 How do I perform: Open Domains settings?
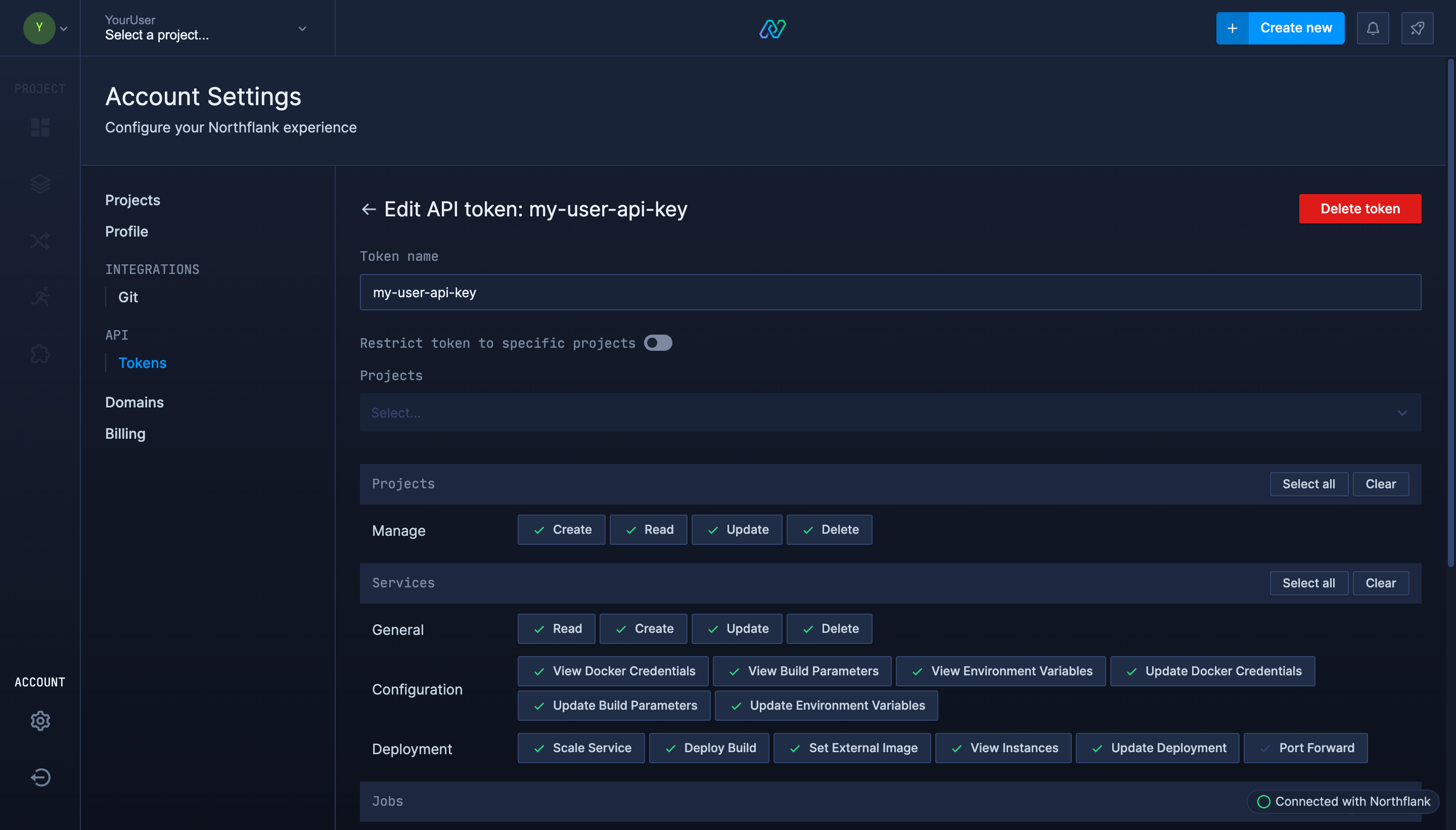(x=134, y=402)
